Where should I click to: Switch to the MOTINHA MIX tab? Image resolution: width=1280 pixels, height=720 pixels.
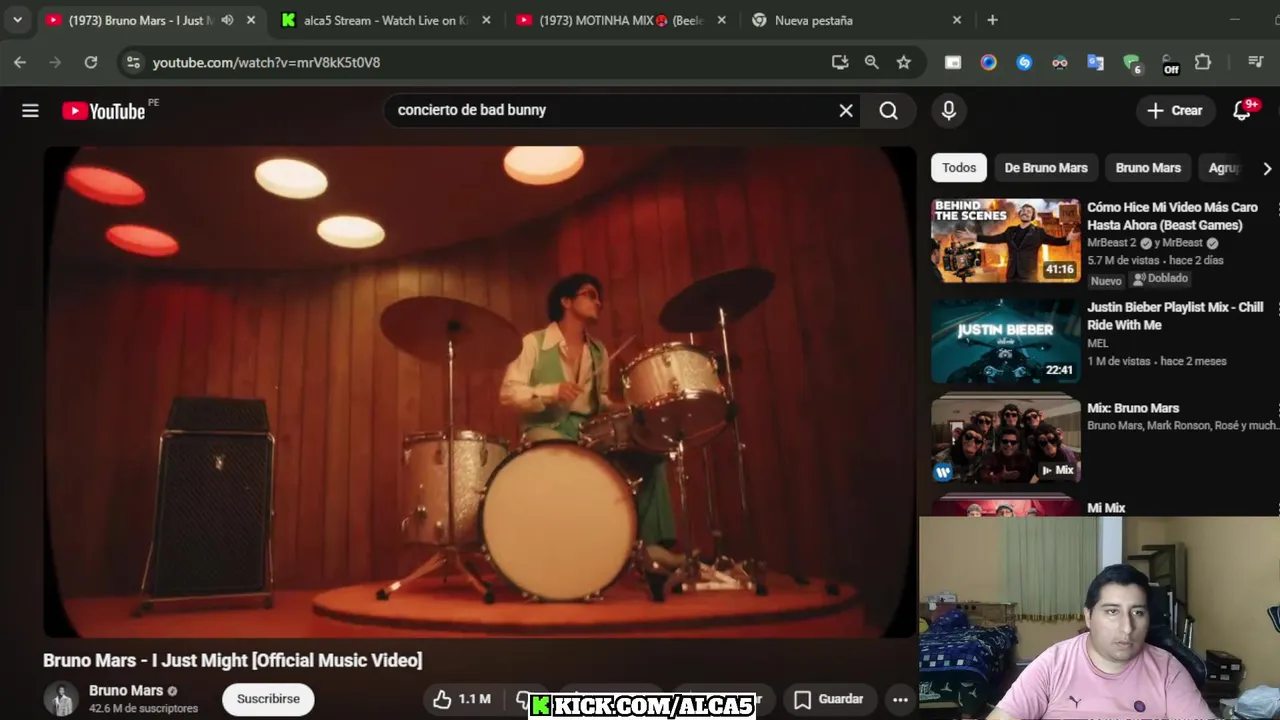[621, 20]
